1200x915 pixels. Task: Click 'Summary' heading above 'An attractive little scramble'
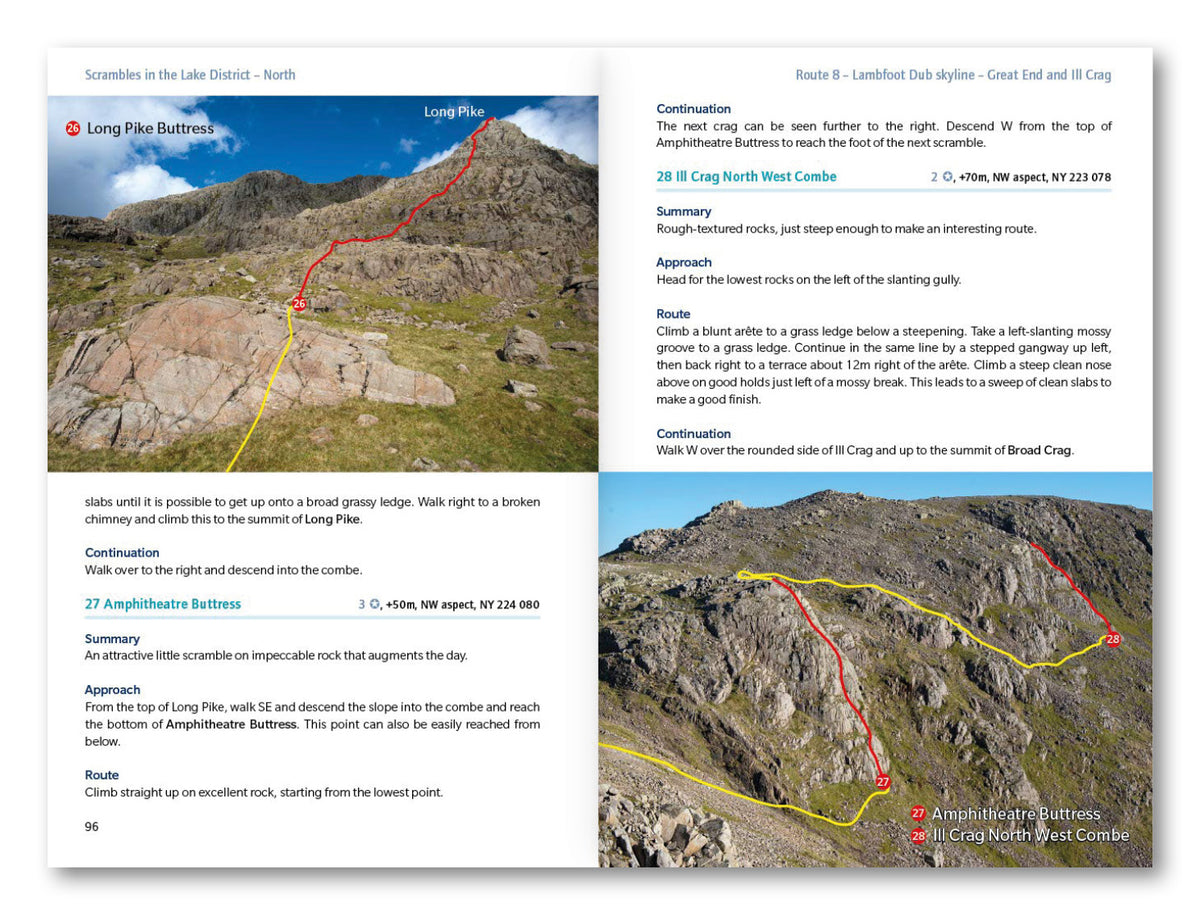(112, 639)
